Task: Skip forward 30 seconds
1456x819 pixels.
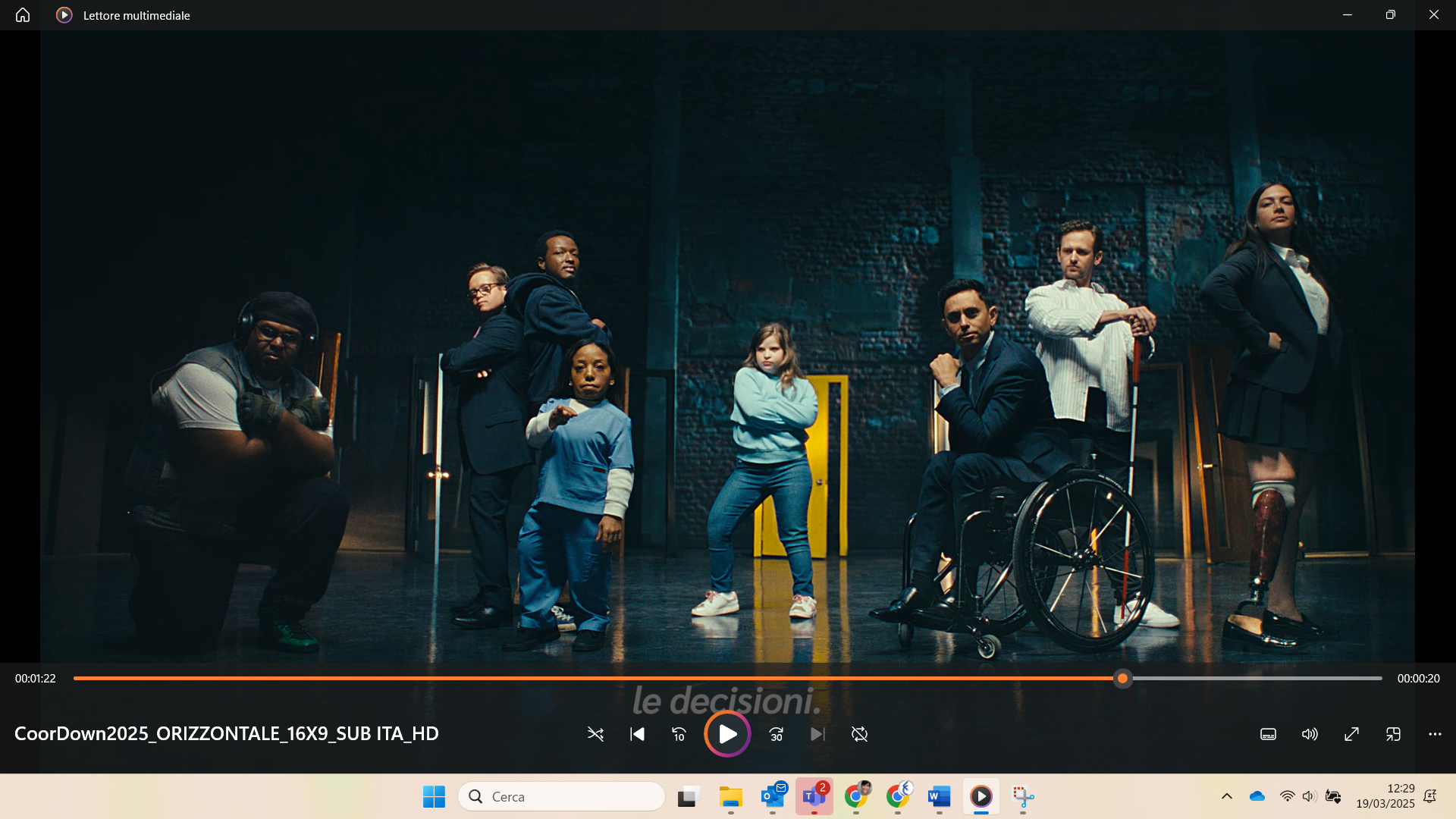Action: pos(776,734)
